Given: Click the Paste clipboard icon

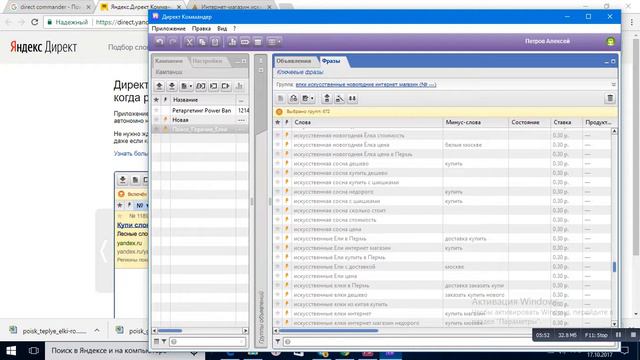Looking at the screenshot, I should point(215,42).
